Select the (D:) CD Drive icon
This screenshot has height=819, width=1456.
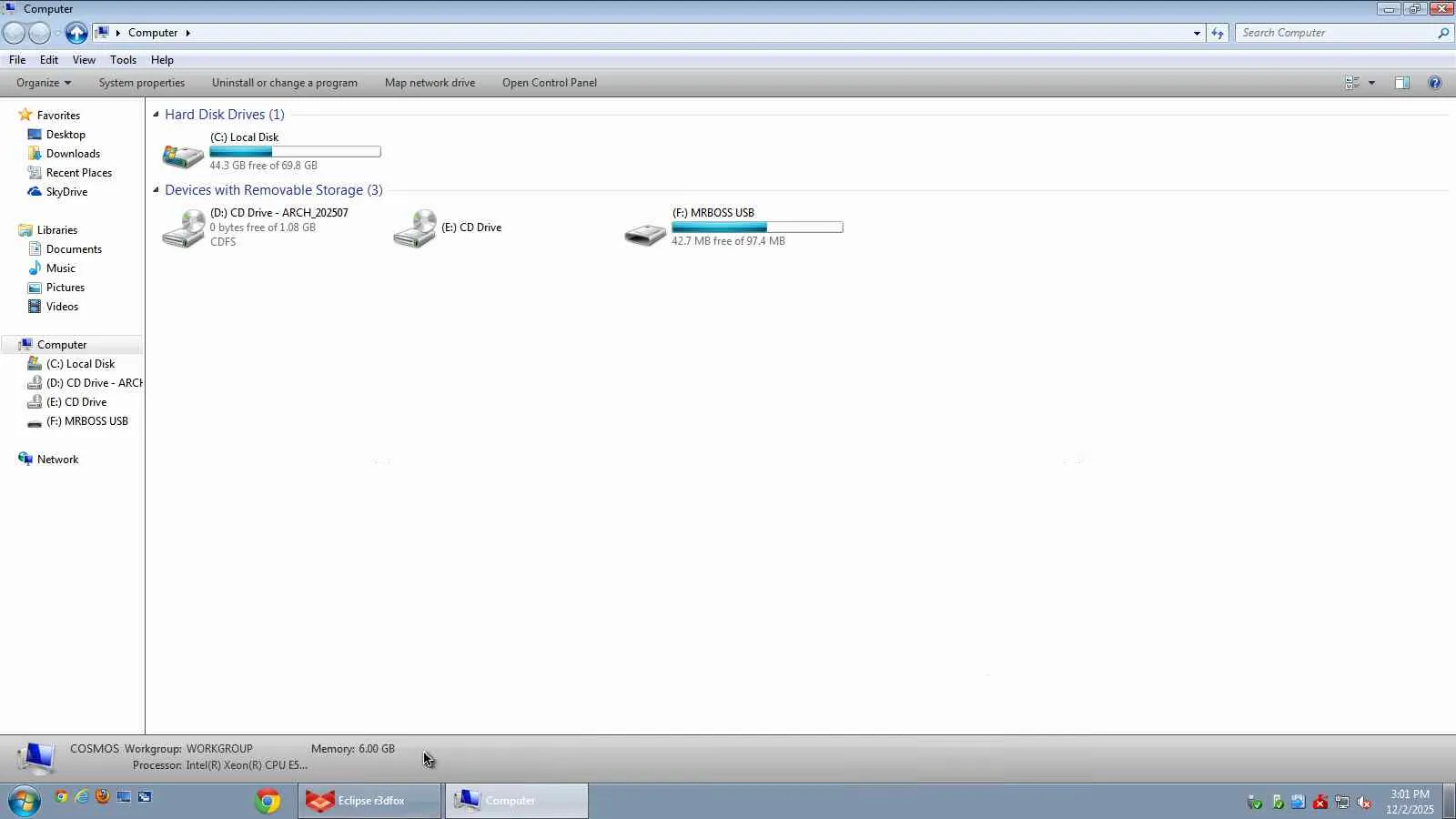point(183,228)
